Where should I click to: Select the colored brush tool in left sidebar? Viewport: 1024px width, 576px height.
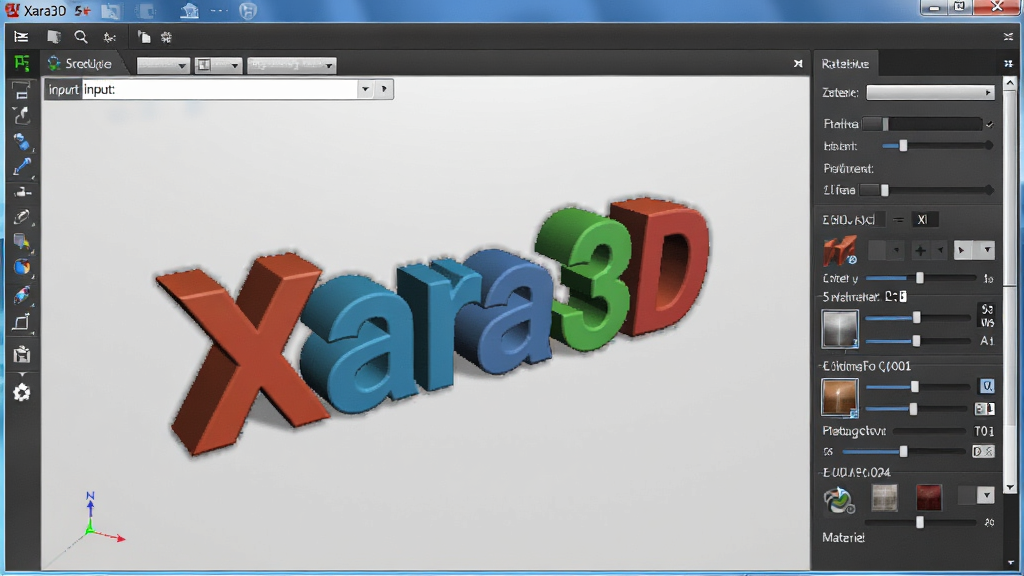22,295
